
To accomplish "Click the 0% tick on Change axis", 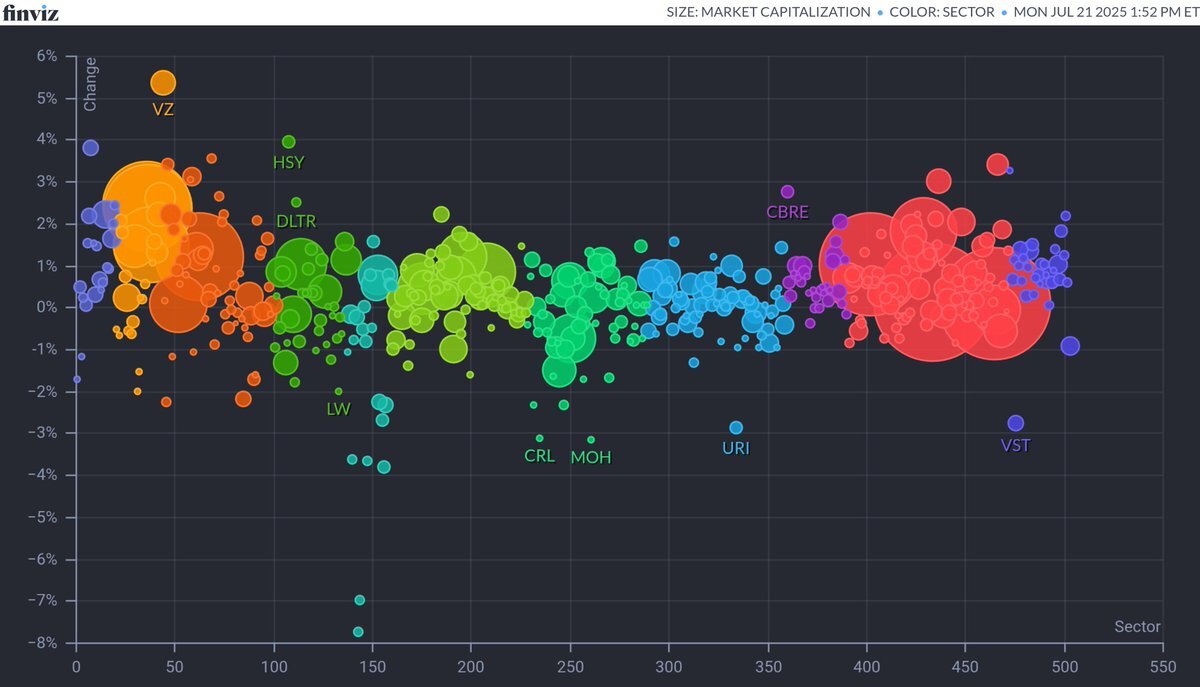I will point(47,308).
